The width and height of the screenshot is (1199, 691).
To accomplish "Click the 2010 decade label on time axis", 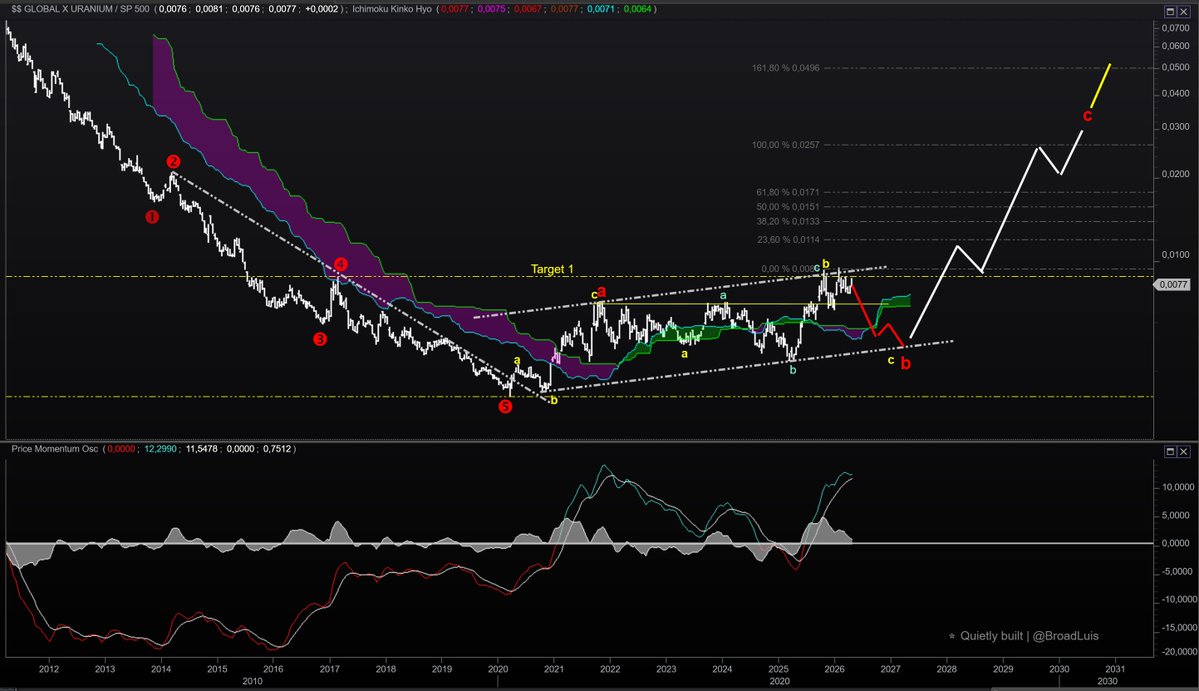I will click(252, 681).
